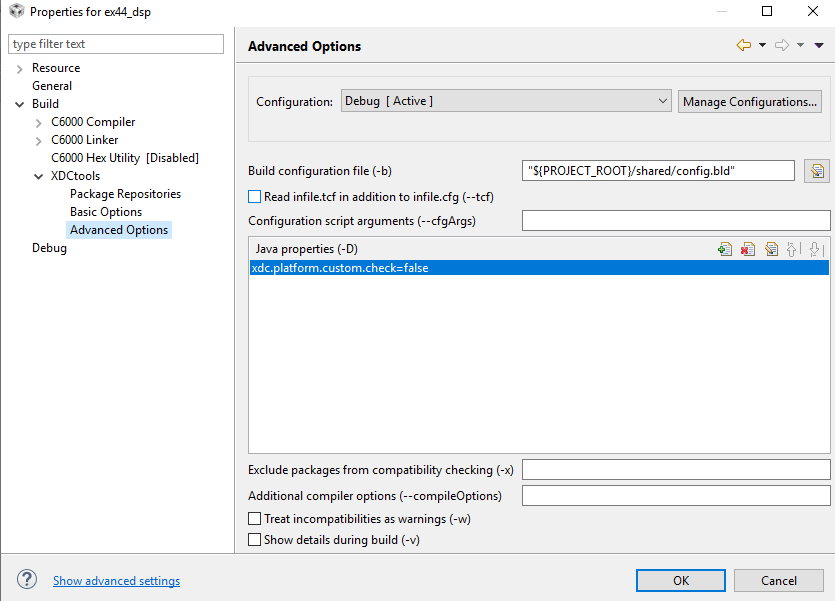Select Package Repositories in the tree

[125, 194]
